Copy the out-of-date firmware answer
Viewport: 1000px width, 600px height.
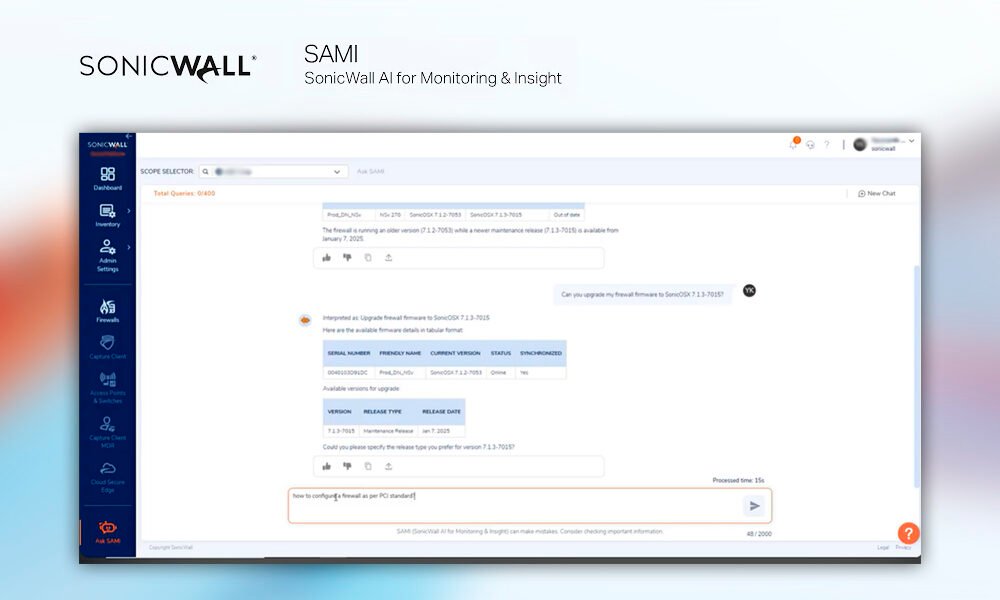(x=368, y=258)
